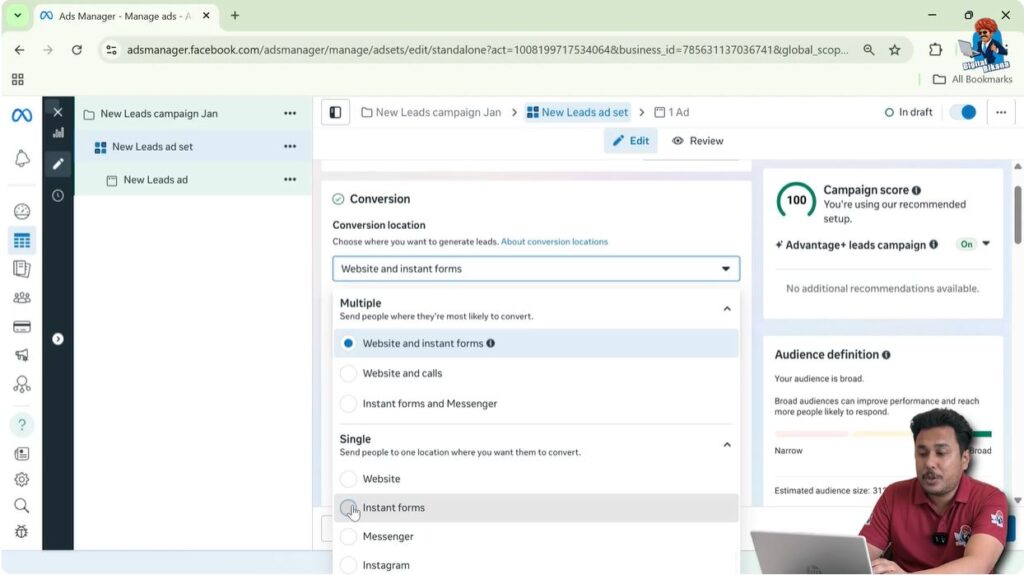Select the Ads Manager browser tab

123,16
